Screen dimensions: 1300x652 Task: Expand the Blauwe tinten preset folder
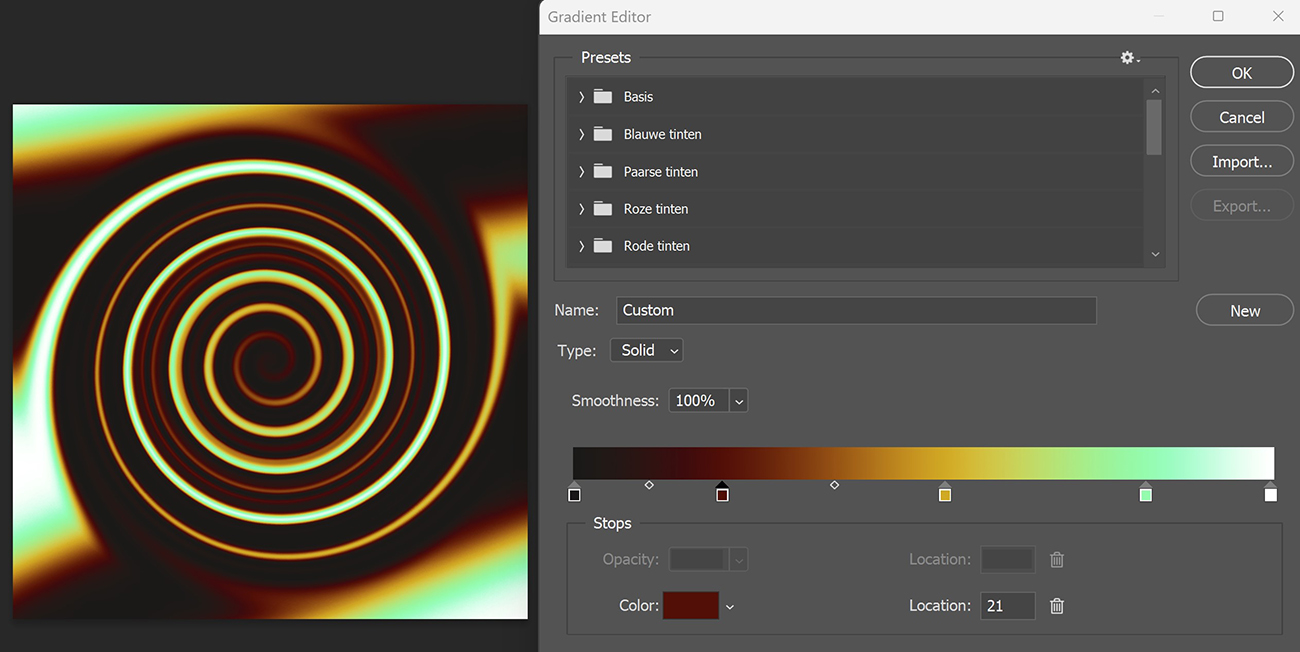coord(581,133)
